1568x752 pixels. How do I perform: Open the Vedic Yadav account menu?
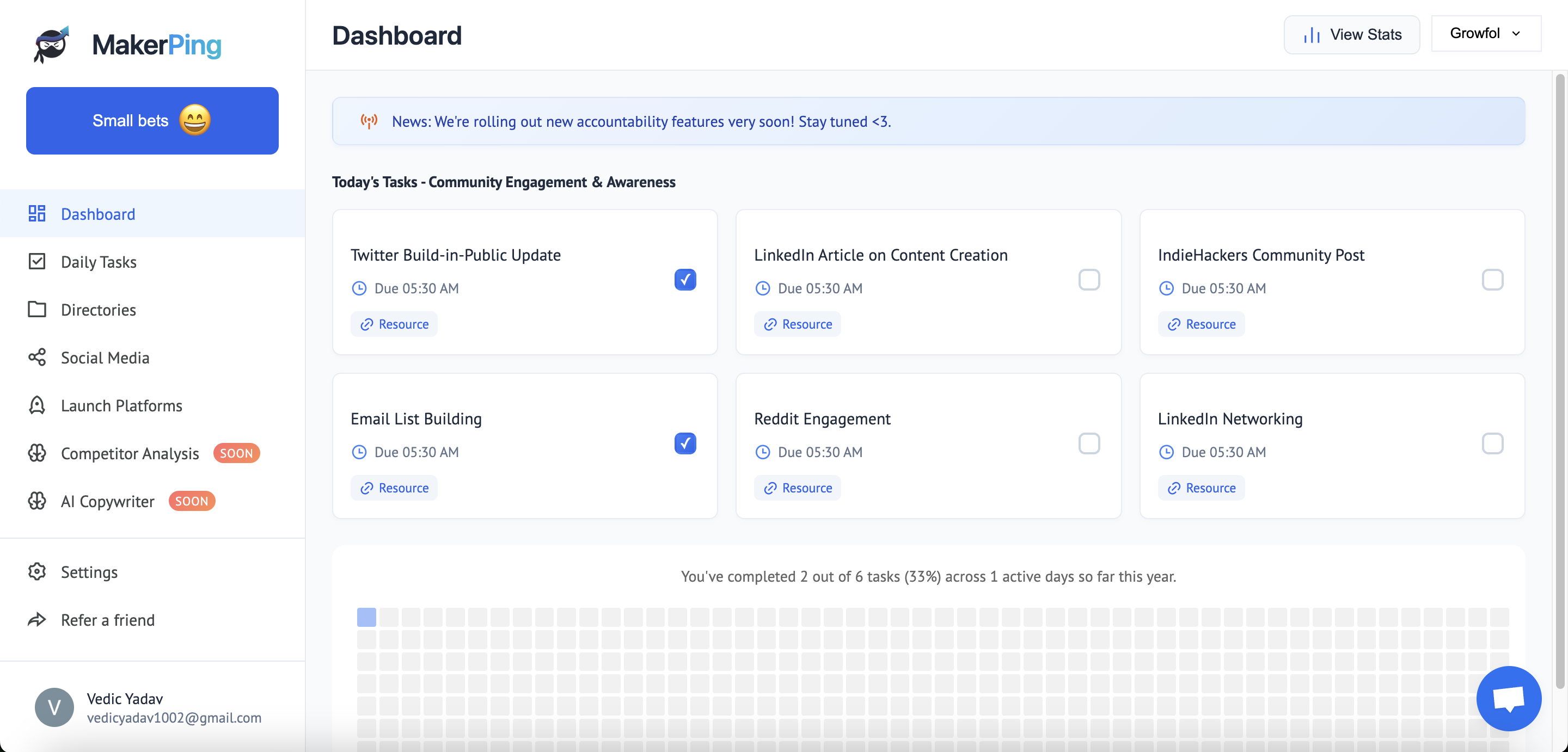[149, 707]
